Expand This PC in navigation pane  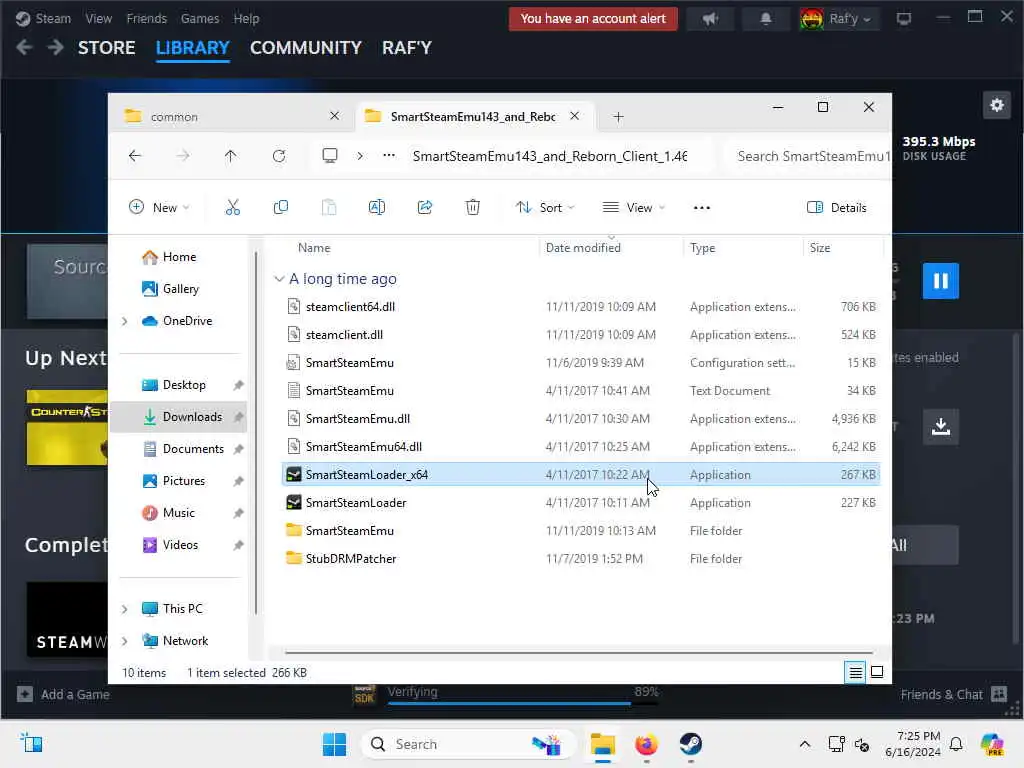(125, 609)
